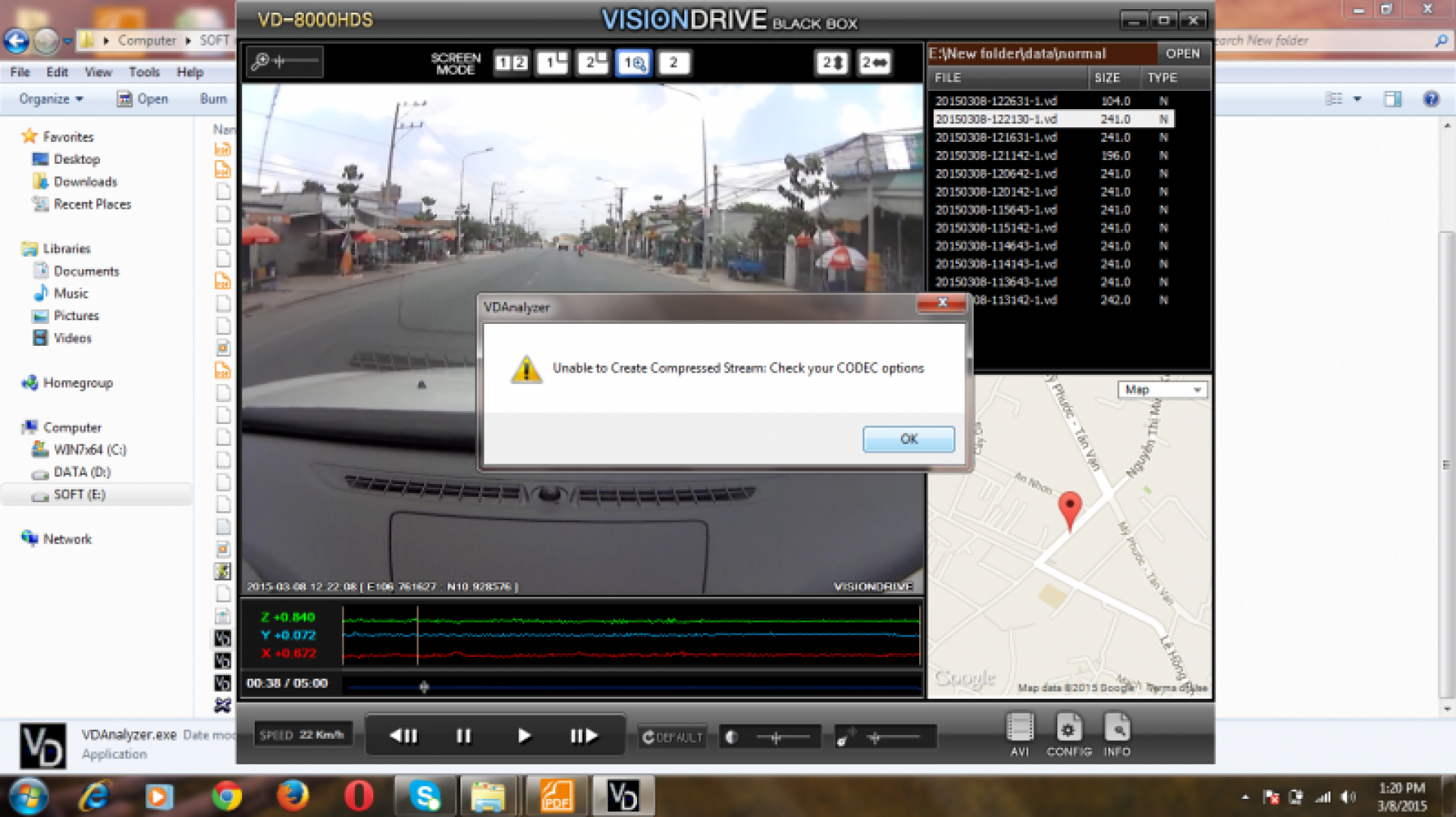The image size is (1456, 817).
Task: Select screen mode with camera 2 main
Action: tap(592, 62)
